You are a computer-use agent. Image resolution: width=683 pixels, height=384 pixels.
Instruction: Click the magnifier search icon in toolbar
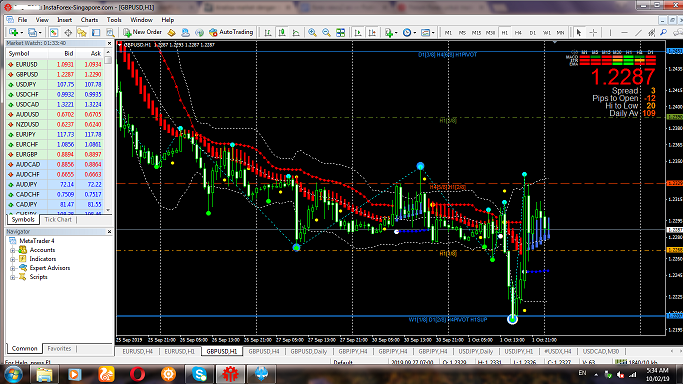664,32
